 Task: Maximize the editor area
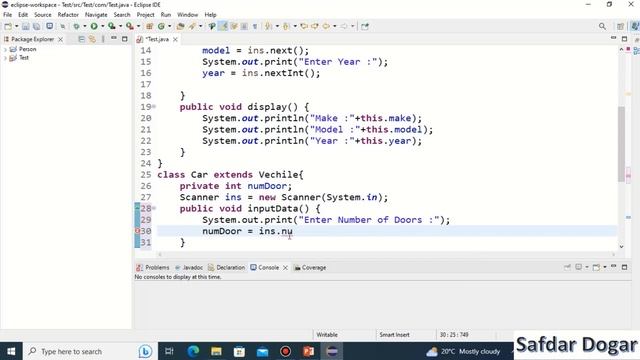tap(624, 39)
